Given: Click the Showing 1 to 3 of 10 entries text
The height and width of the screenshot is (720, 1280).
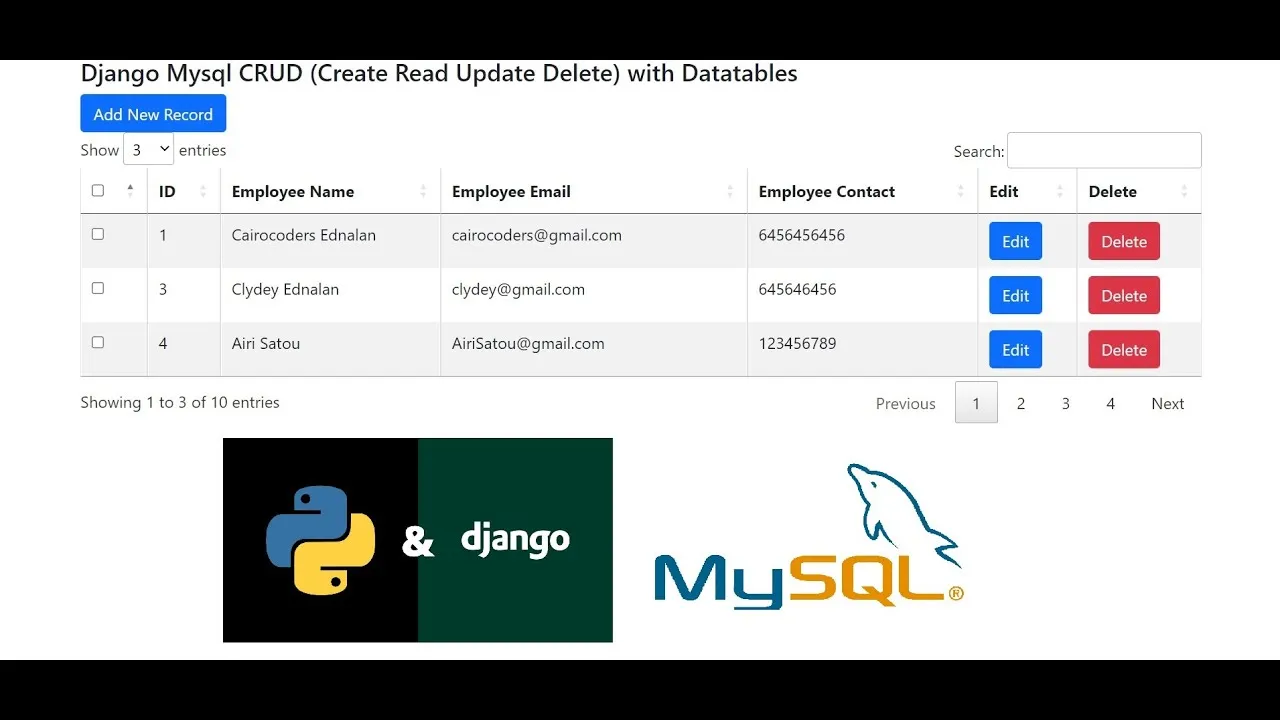Looking at the screenshot, I should (180, 402).
